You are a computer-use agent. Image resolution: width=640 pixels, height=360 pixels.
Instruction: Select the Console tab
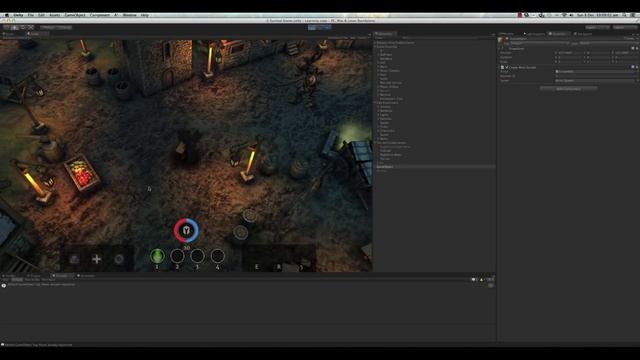tap(62, 276)
